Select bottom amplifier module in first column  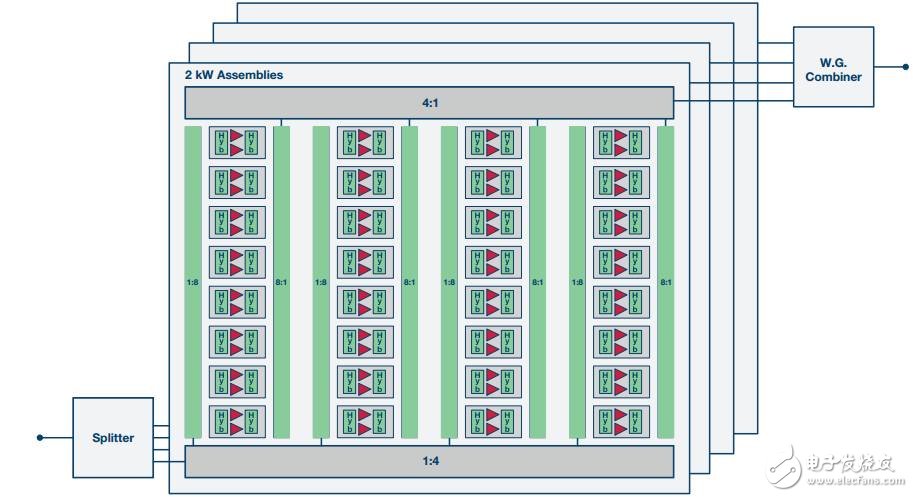pos(237,421)
